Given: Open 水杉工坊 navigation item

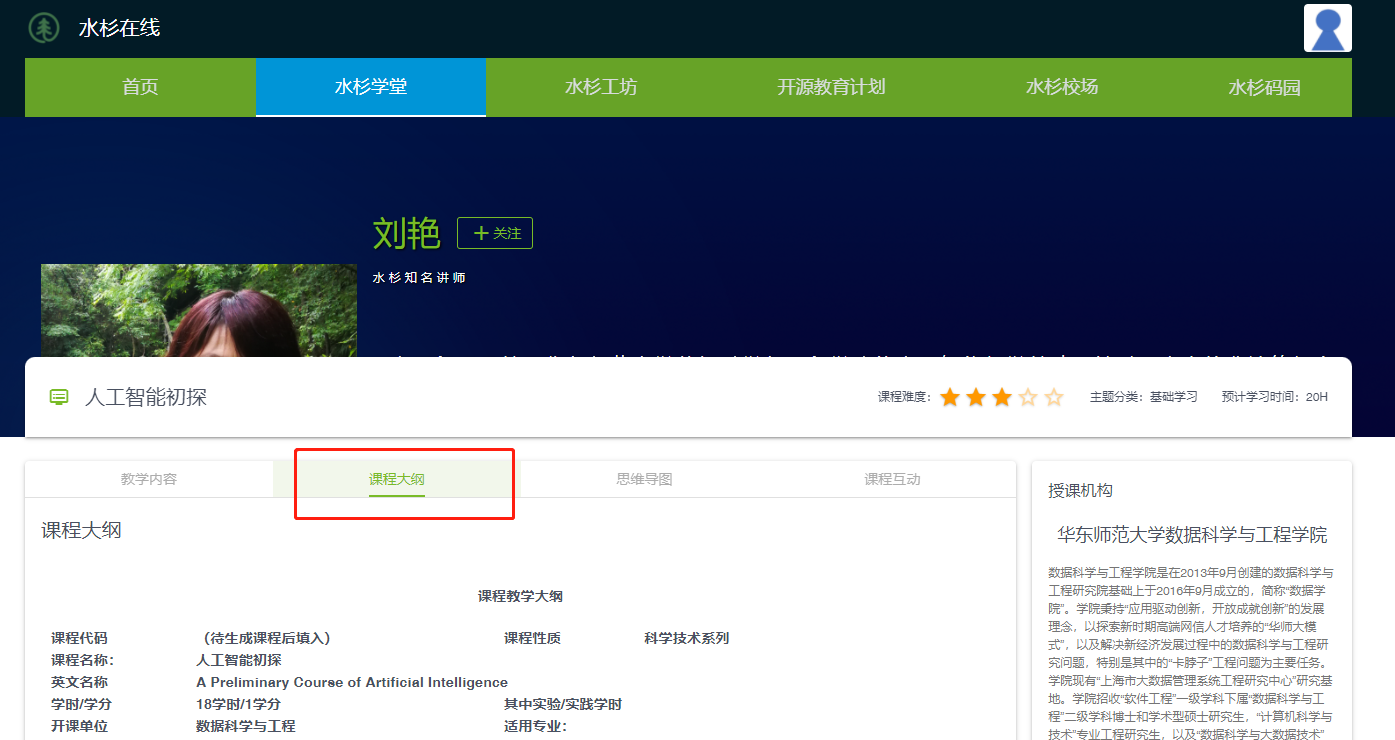Looking at the screenshot, I should pos(600,87).
